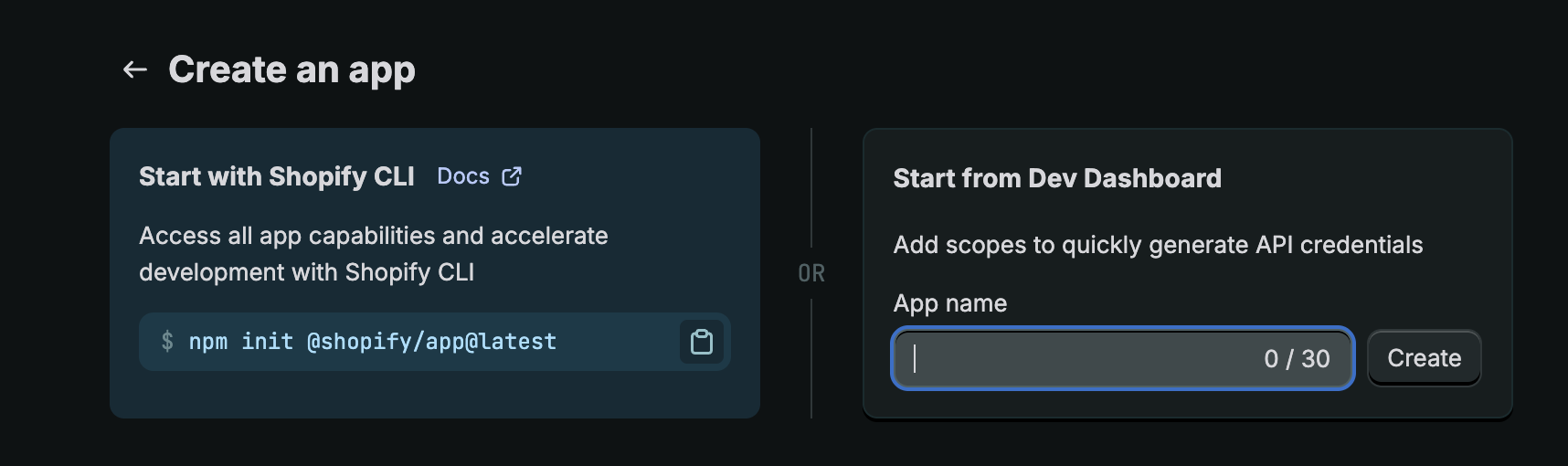The height and width of the screenshot is (466, 1568).
Task: Select the 'Start with Shopify CLI' heading
Action: pyautogui.click(x=276, y=176)
